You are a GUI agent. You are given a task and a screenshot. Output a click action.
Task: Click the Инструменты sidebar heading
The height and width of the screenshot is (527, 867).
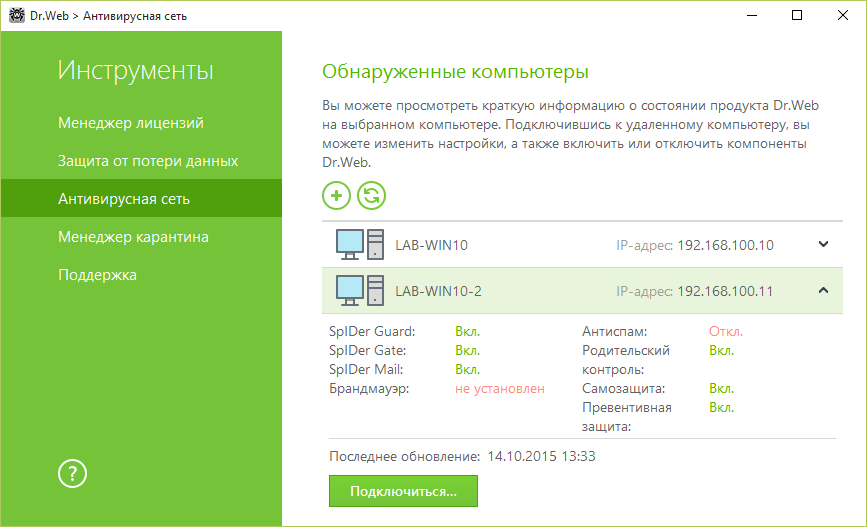[x=135, y=71]
